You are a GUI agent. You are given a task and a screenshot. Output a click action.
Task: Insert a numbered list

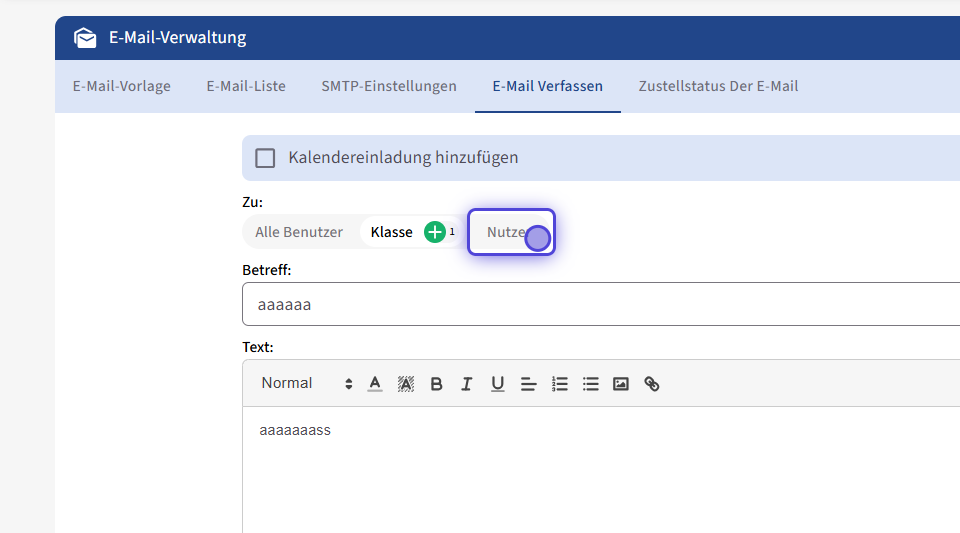[560, 384]
